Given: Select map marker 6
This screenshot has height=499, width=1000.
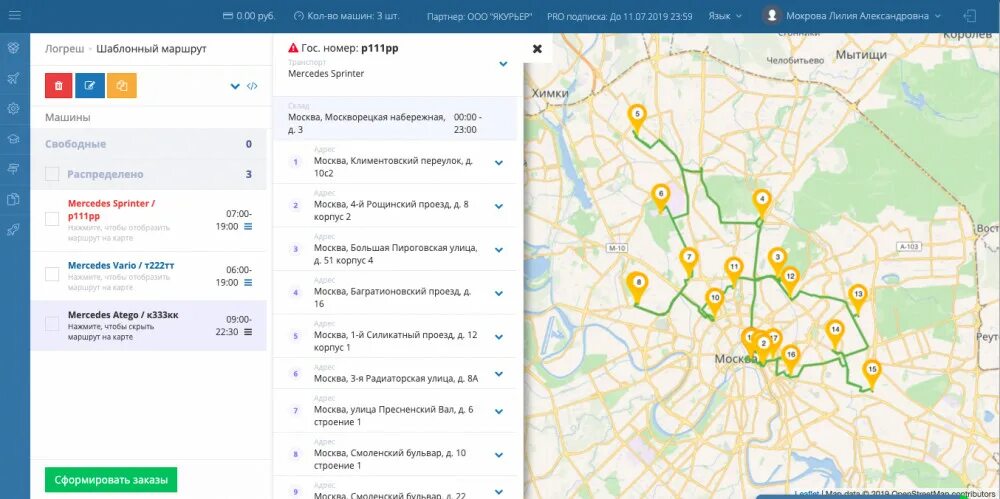Looking at the screenshot, I should click(661, 196).
